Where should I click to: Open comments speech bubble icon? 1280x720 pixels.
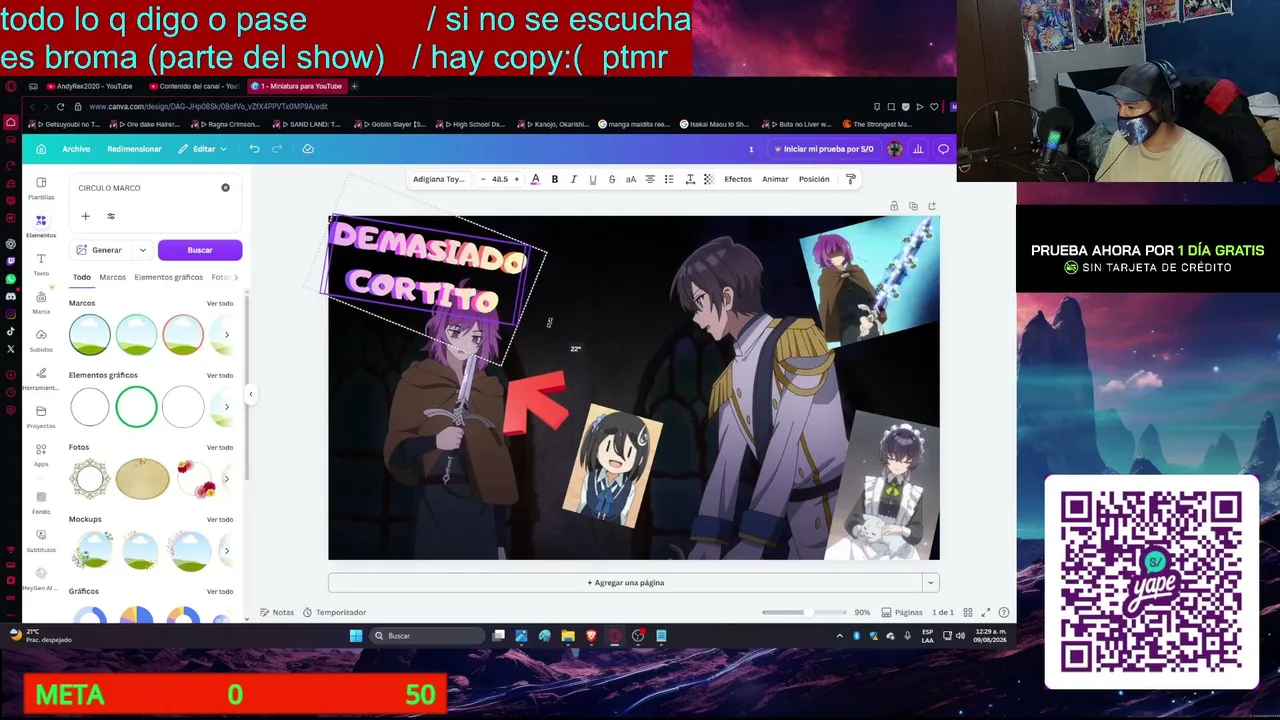click(943, 149)
